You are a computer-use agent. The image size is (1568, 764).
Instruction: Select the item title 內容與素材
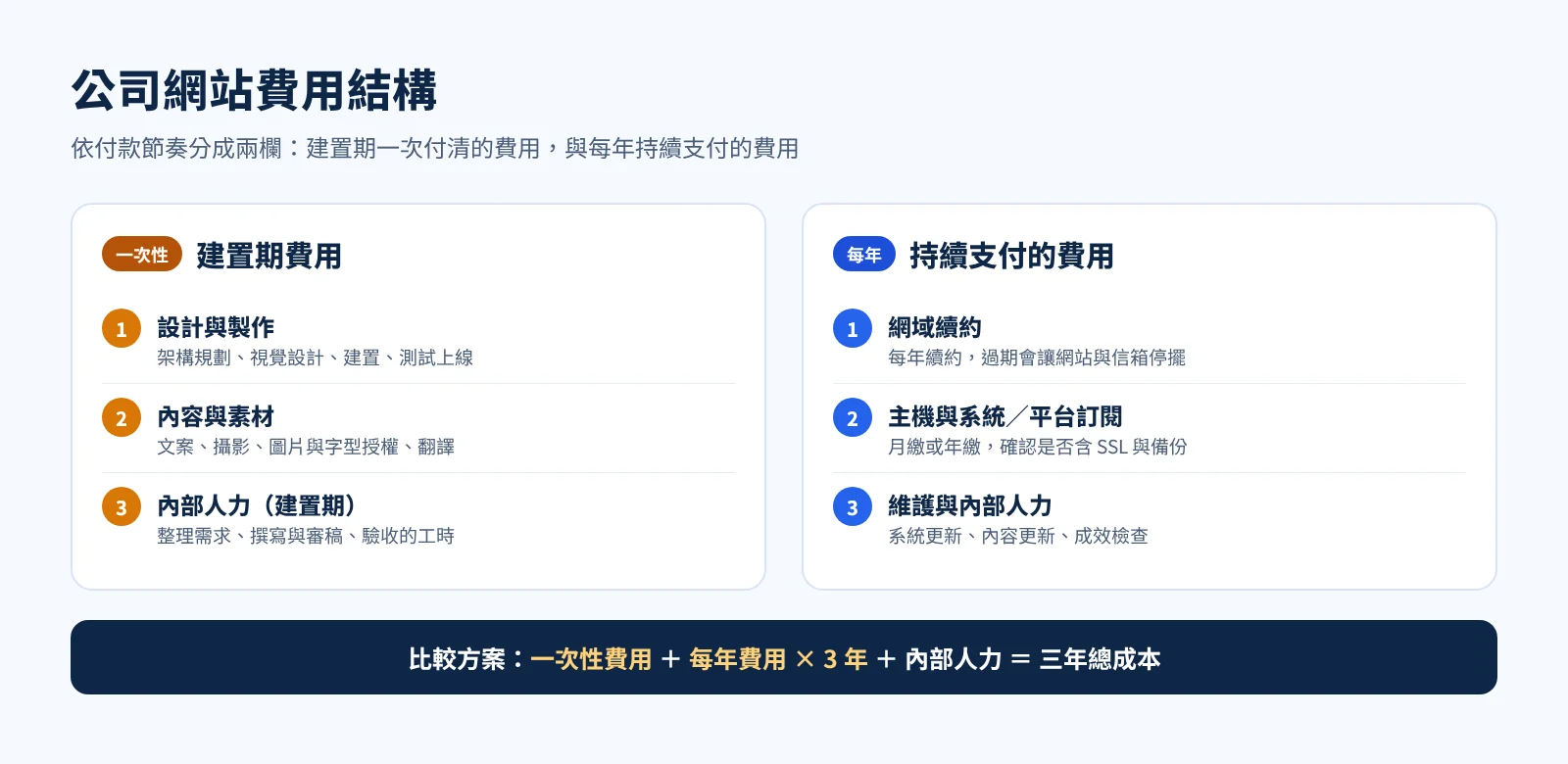point(216,416)
